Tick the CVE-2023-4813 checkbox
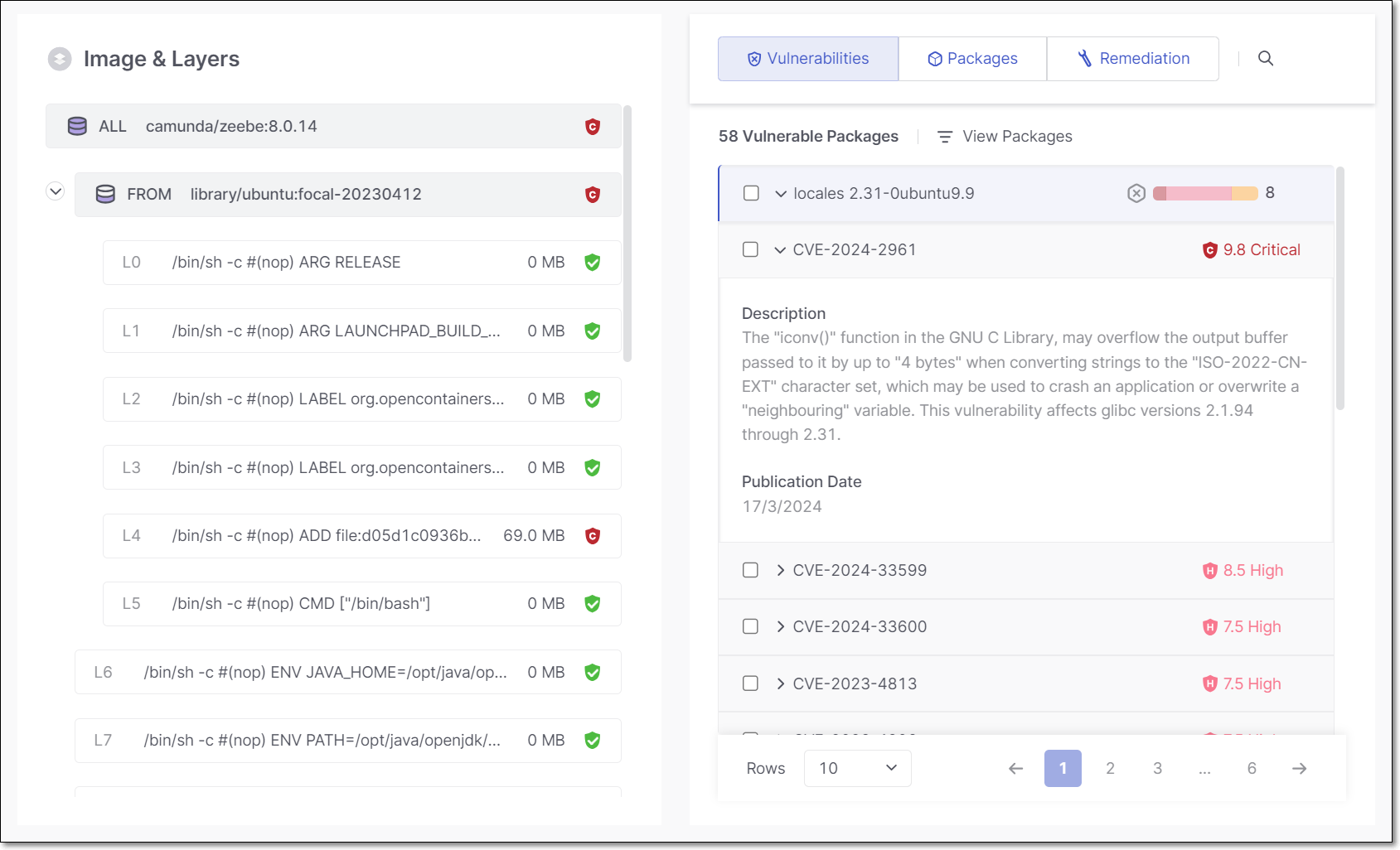Screen dimensions: 1400x850 pyautogui.click(x=751, y=683)
